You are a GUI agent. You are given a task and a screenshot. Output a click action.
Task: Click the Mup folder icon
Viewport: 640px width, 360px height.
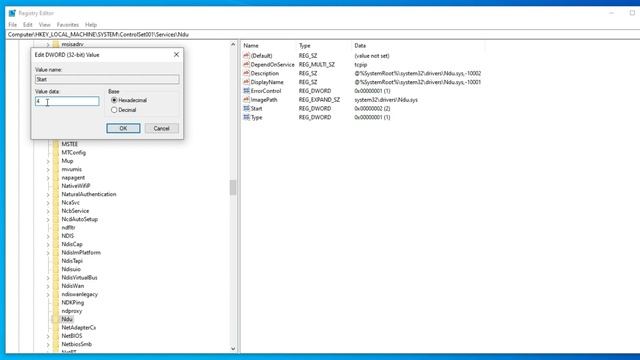tap(56, 161)
